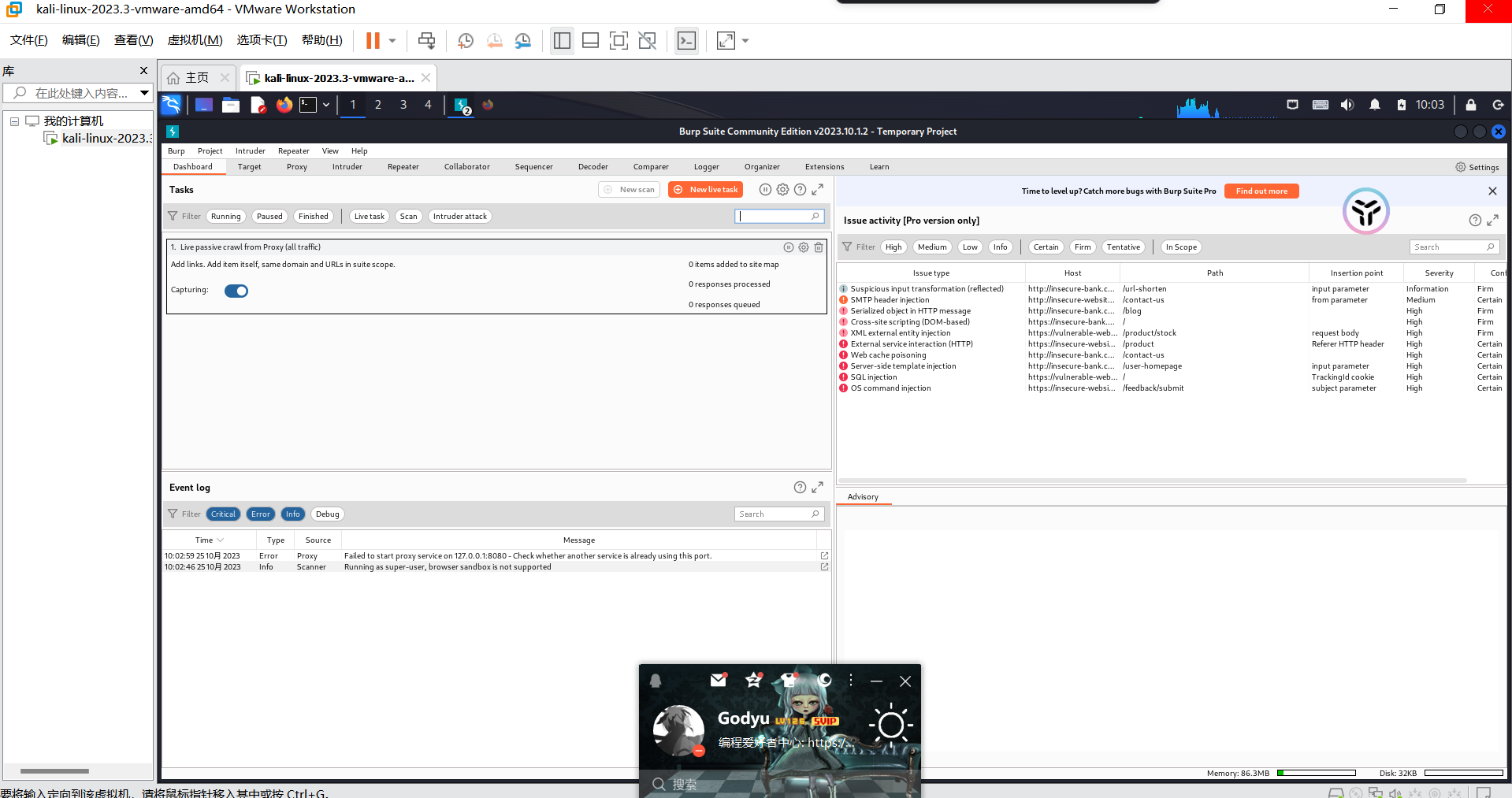Pause the virtual machine in VMware
The width and height of the screenshot is (1512, 798).
coord(373,40)
